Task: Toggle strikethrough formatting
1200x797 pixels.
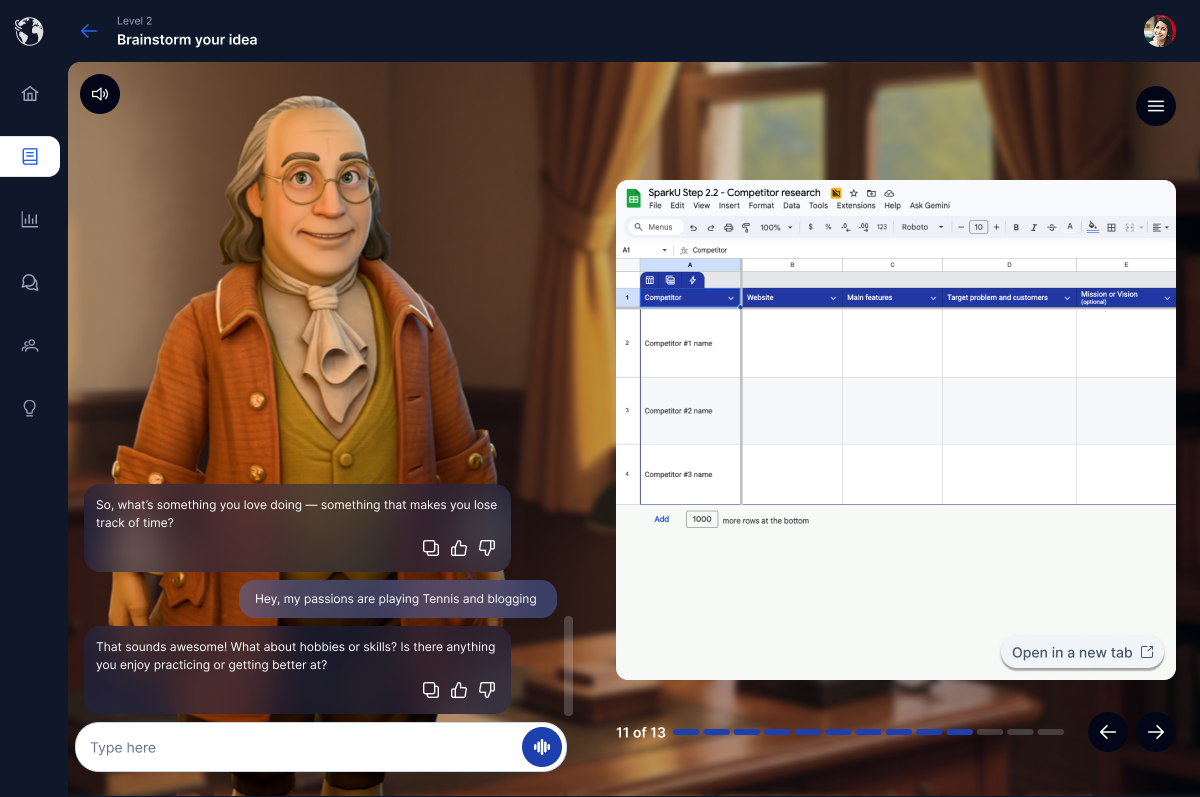Action: click(x=1051, y=227)
